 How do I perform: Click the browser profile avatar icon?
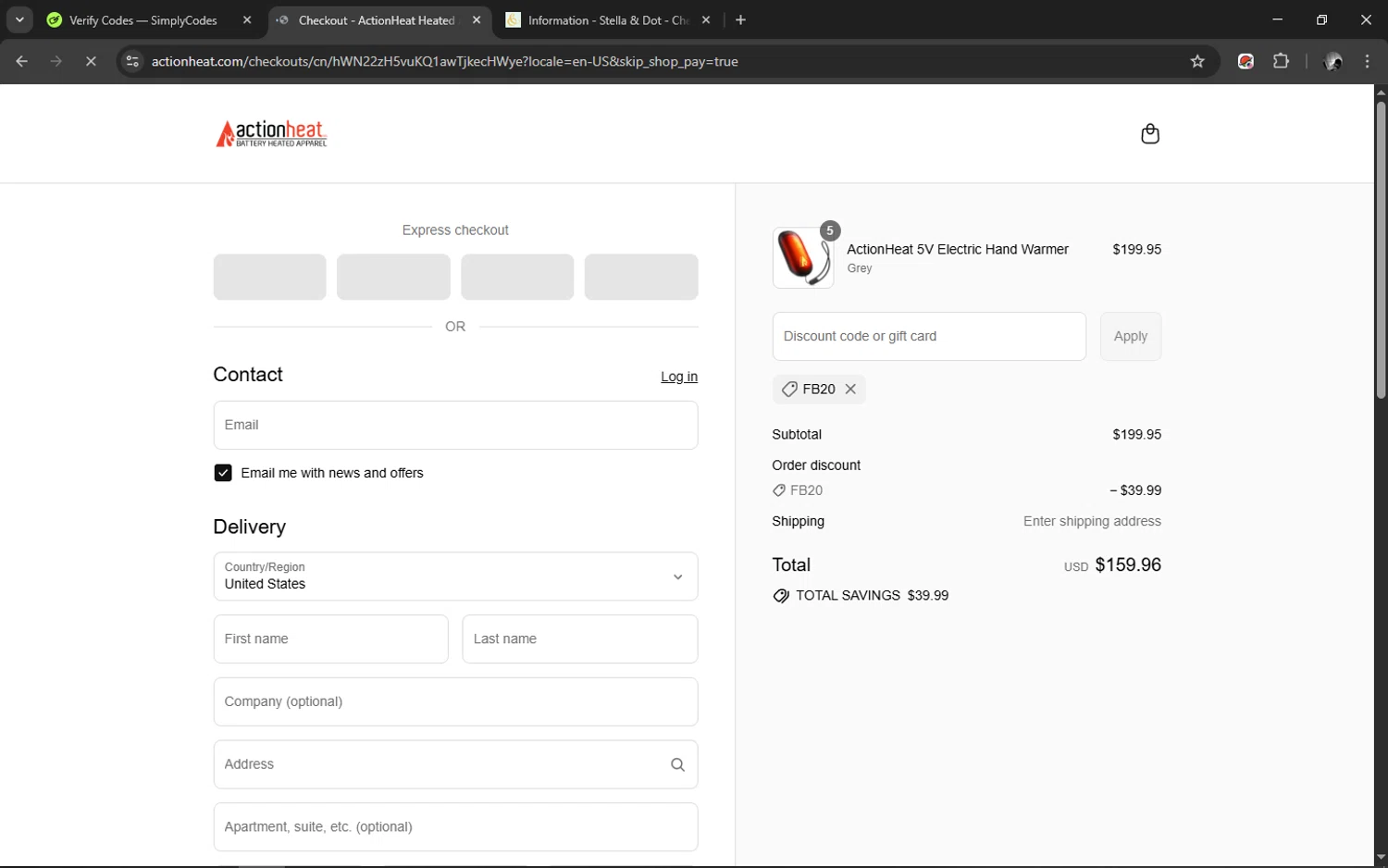(1333, 61)
